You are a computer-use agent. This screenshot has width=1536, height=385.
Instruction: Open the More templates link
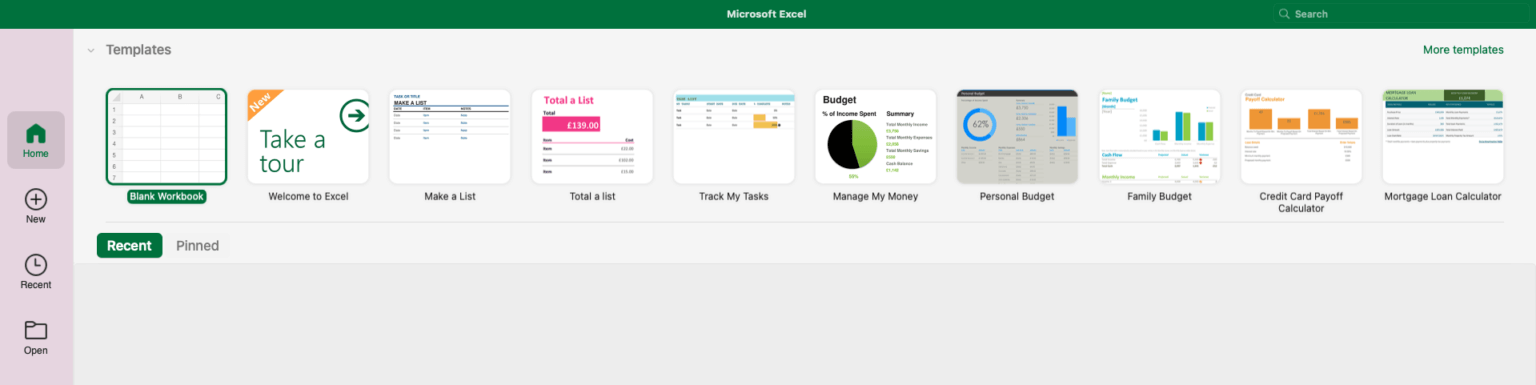click(x=1463, y=50)
